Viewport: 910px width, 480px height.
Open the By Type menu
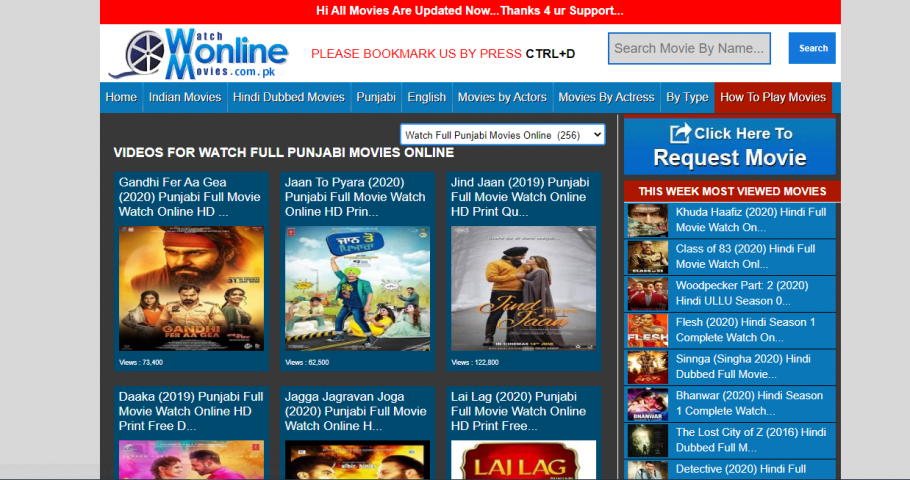click(x=687, y=97)
